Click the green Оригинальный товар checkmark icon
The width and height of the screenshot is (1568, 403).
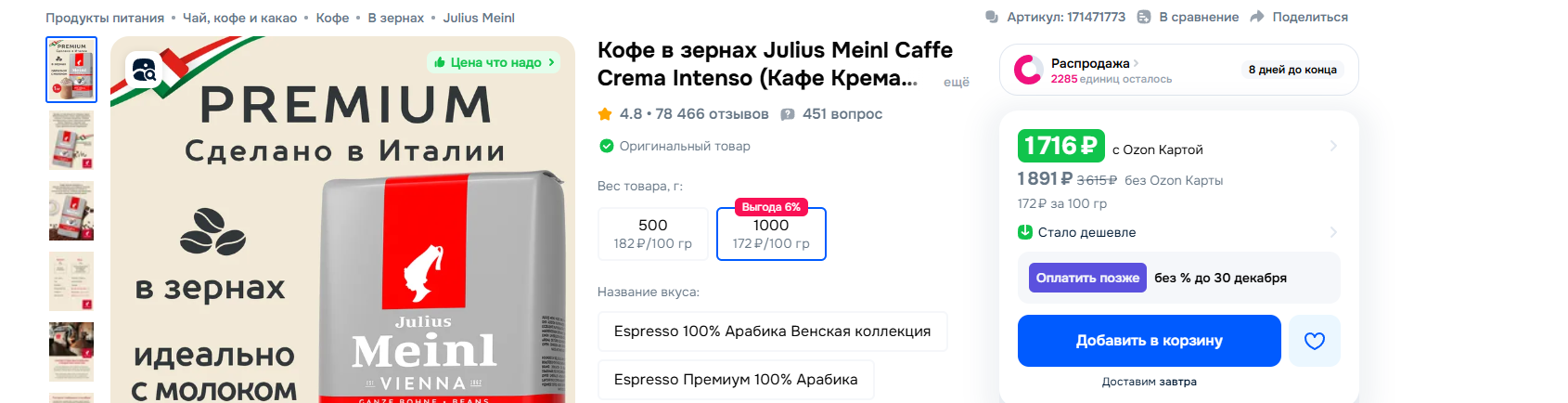[x=607, y=146]
